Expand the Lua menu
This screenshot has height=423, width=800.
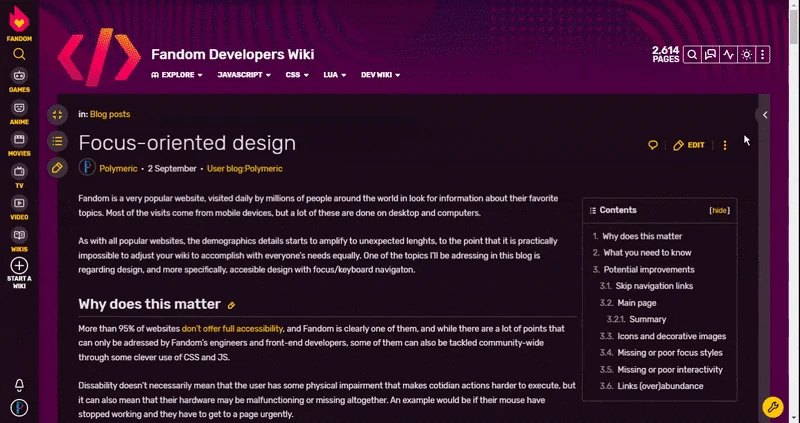point(335,75)
